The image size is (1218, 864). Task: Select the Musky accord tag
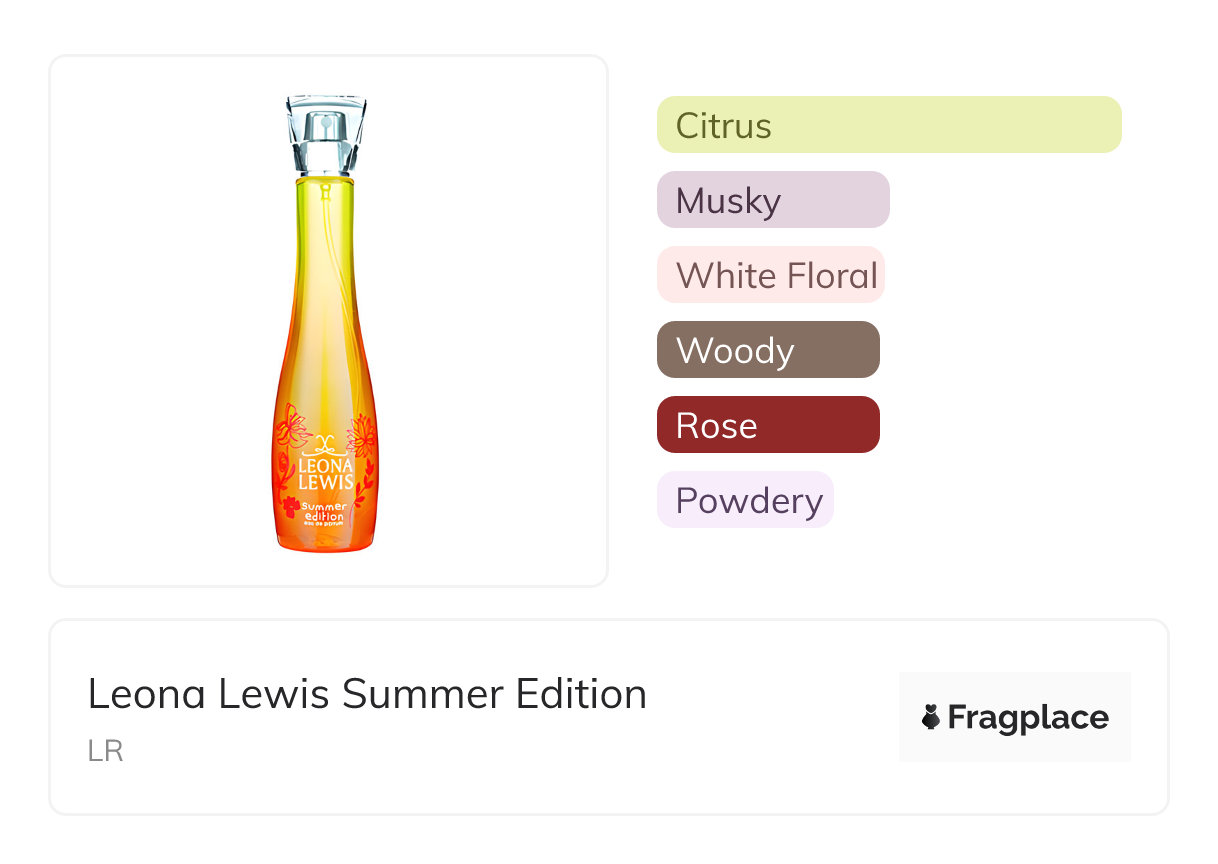[772, 200]
